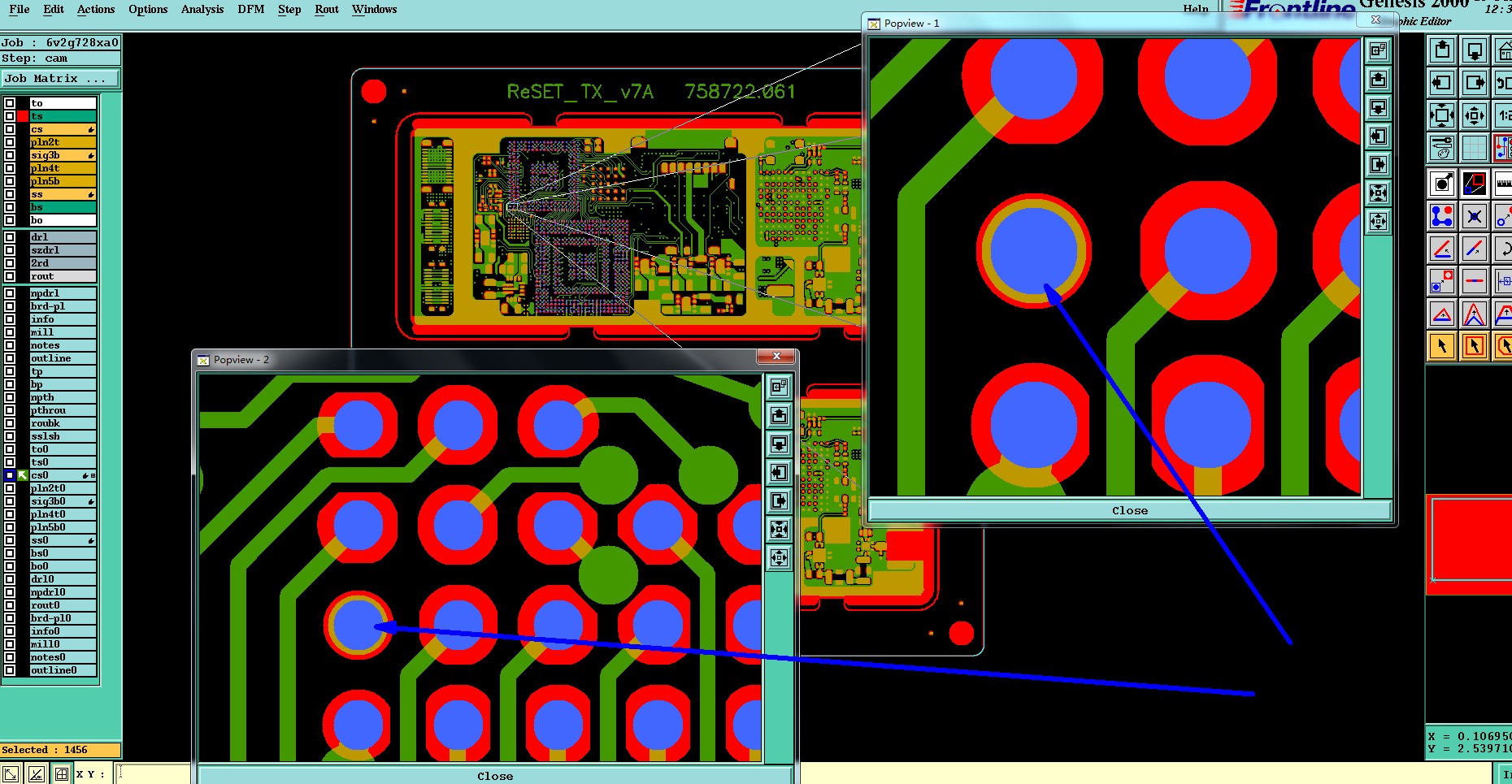The image size is (1512, 784).
Task: Click the Job Matrix button
Action: [60, 79]
